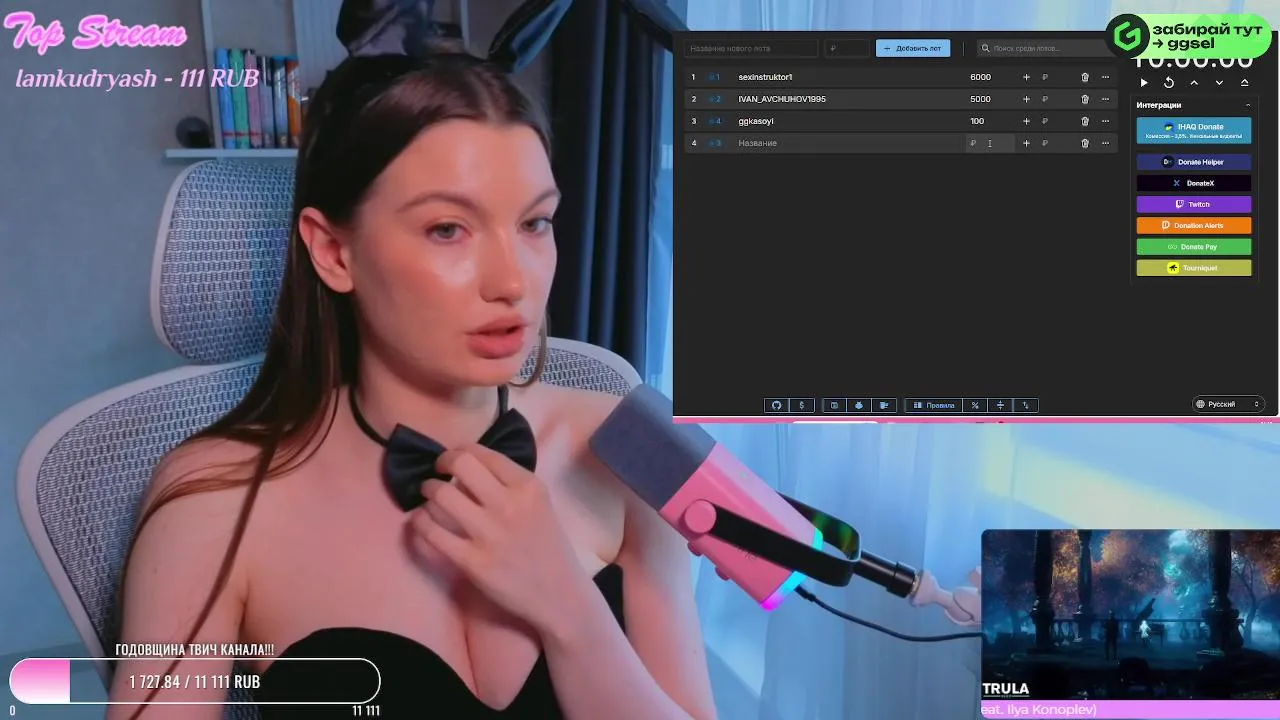
Task: Click the IVAN_AVCHUHOV1995 lot name
Action: [x=782, y=99]
